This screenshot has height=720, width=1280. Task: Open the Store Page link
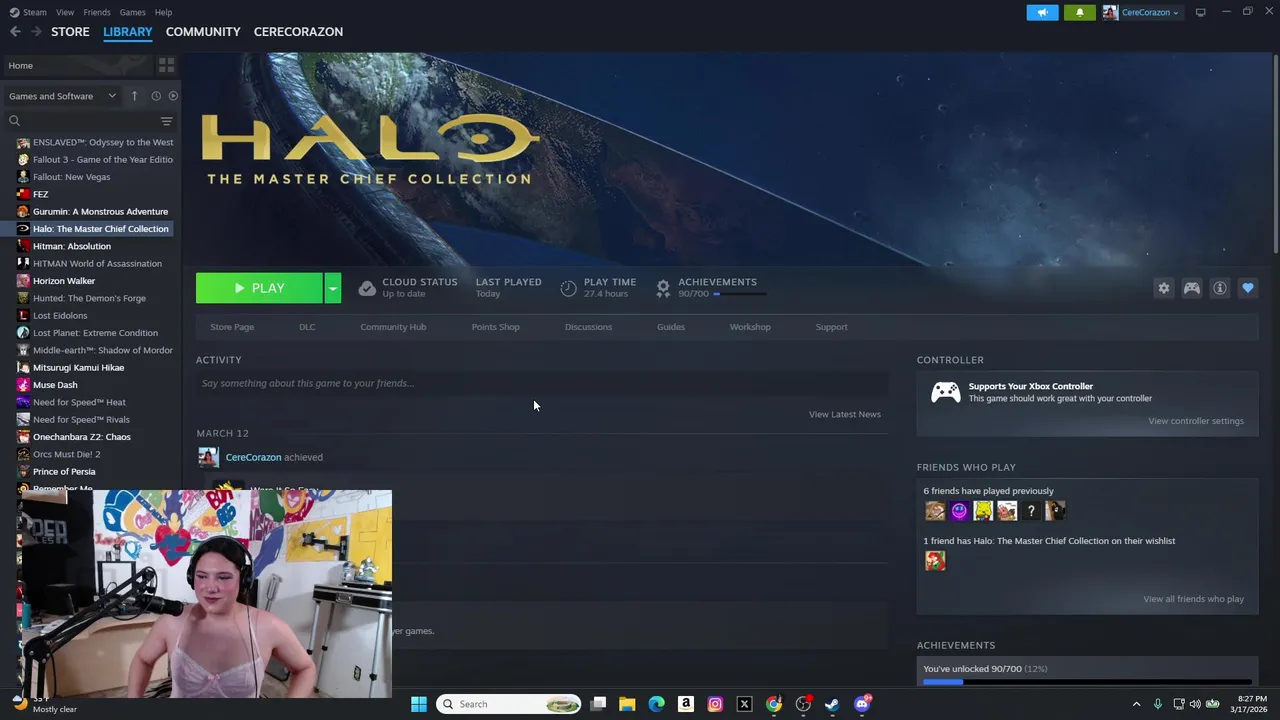232,327
